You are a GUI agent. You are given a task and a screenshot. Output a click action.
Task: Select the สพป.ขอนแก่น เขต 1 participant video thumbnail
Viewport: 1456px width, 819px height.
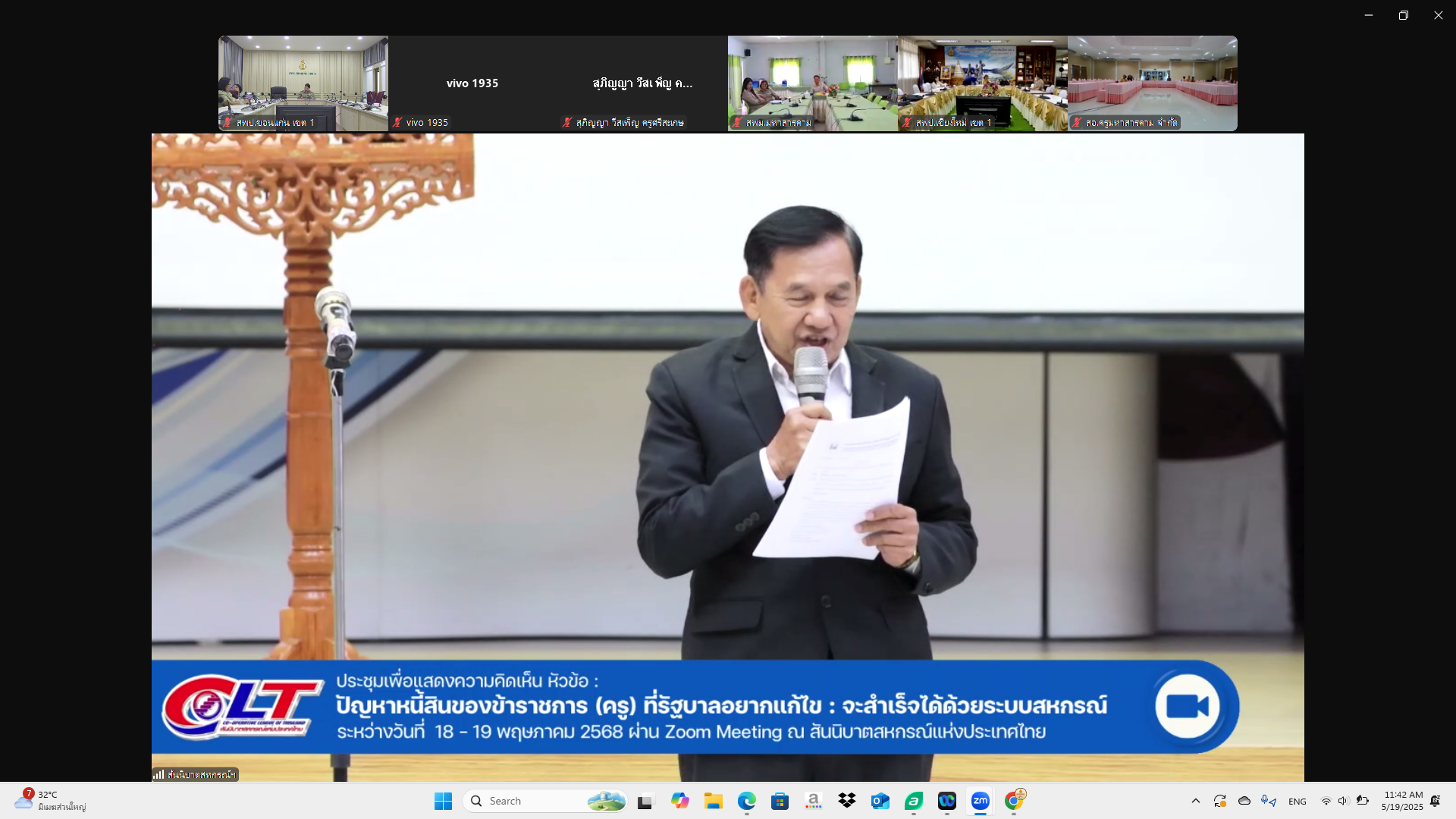[x=303, y=83]
